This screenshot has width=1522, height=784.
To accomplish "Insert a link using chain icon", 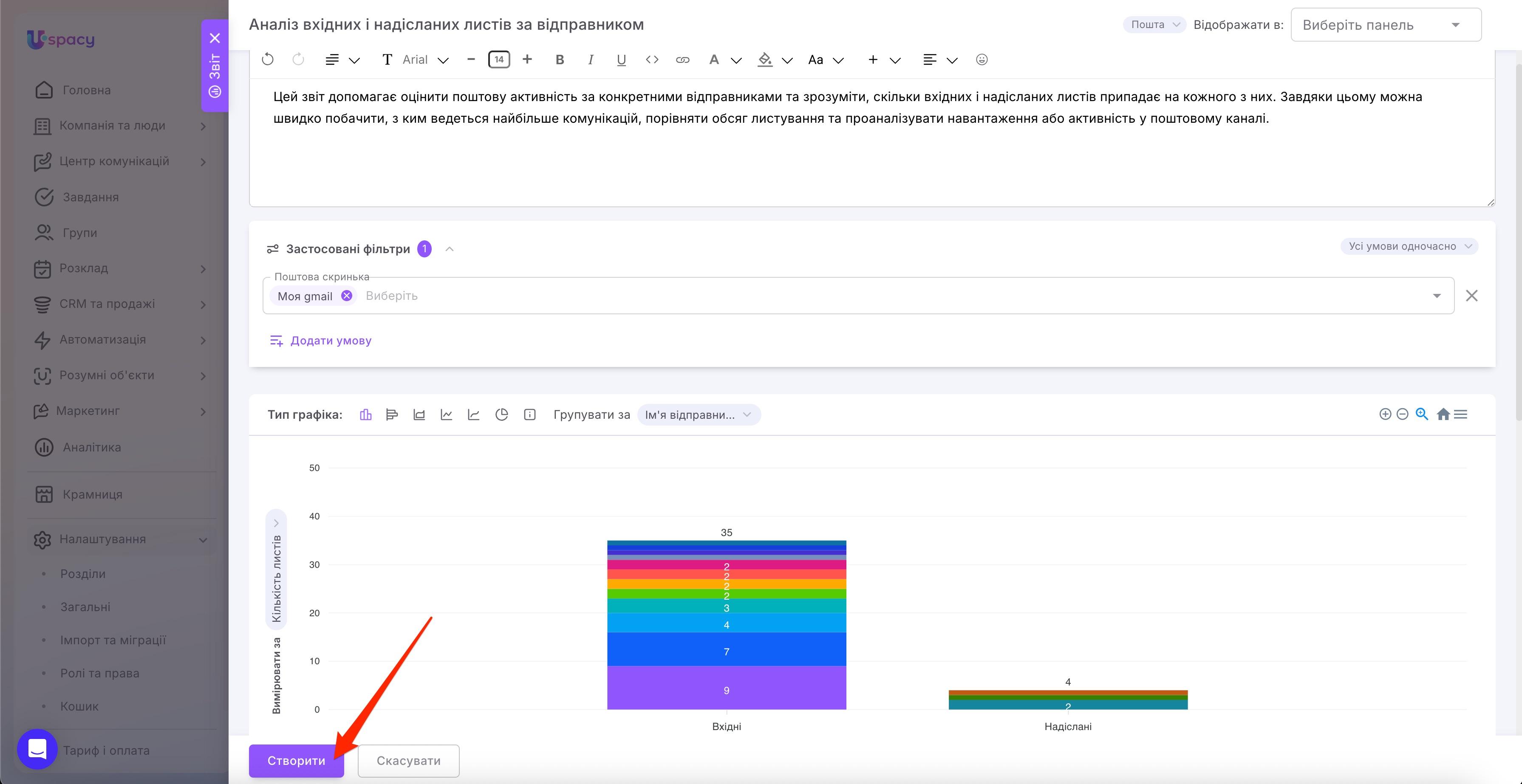I will pyautogui.click(x=682, y=59).
